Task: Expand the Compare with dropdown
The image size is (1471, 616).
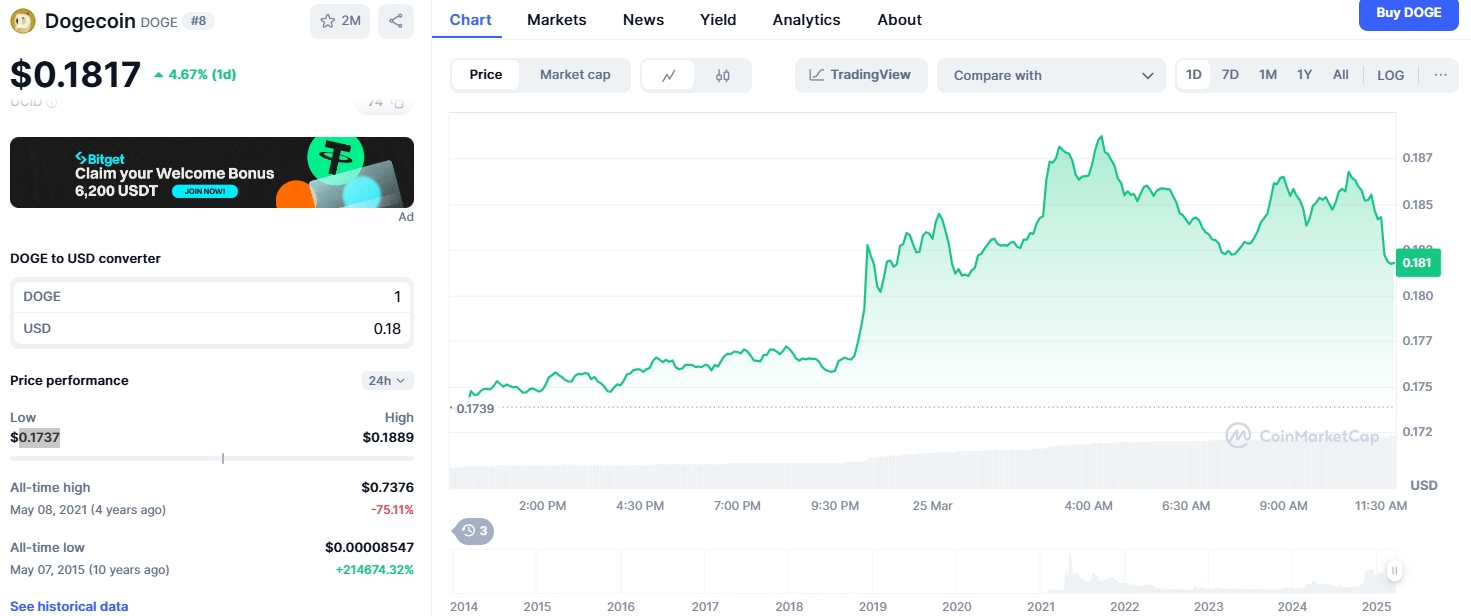Action: [x=1051, y=75]
